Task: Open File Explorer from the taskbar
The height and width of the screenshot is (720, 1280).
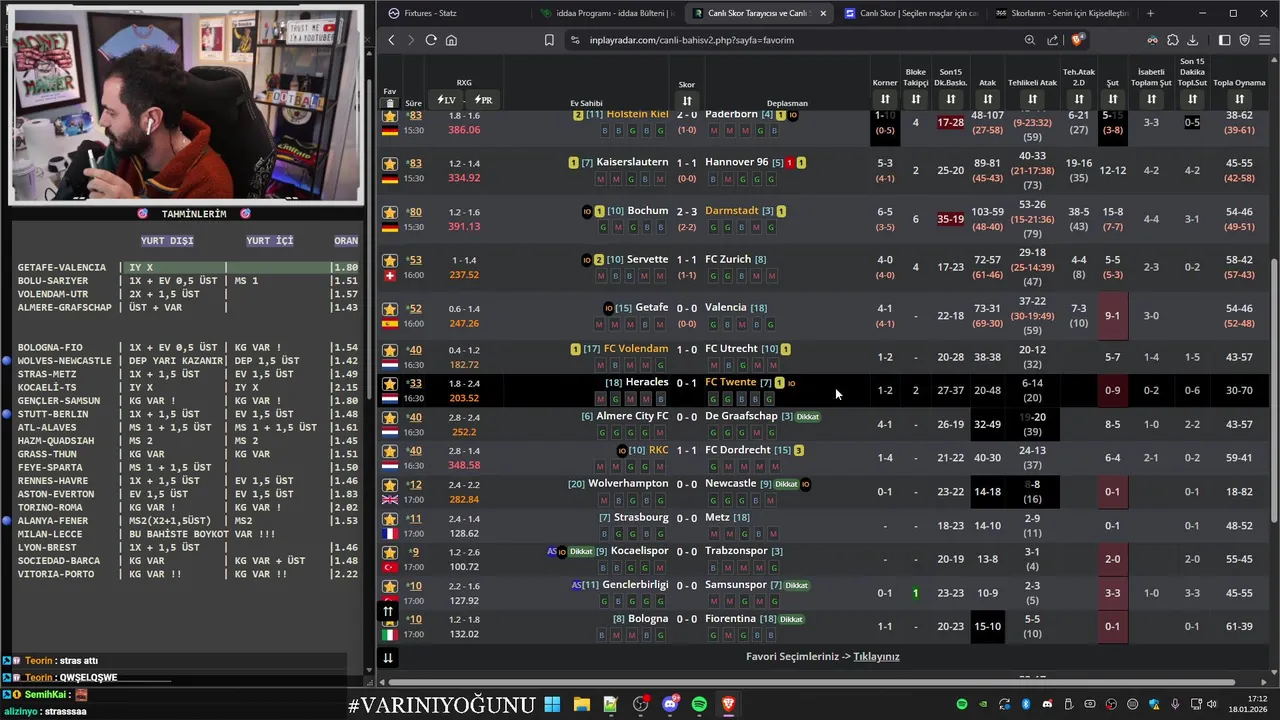Action: [x=581, y=705]
